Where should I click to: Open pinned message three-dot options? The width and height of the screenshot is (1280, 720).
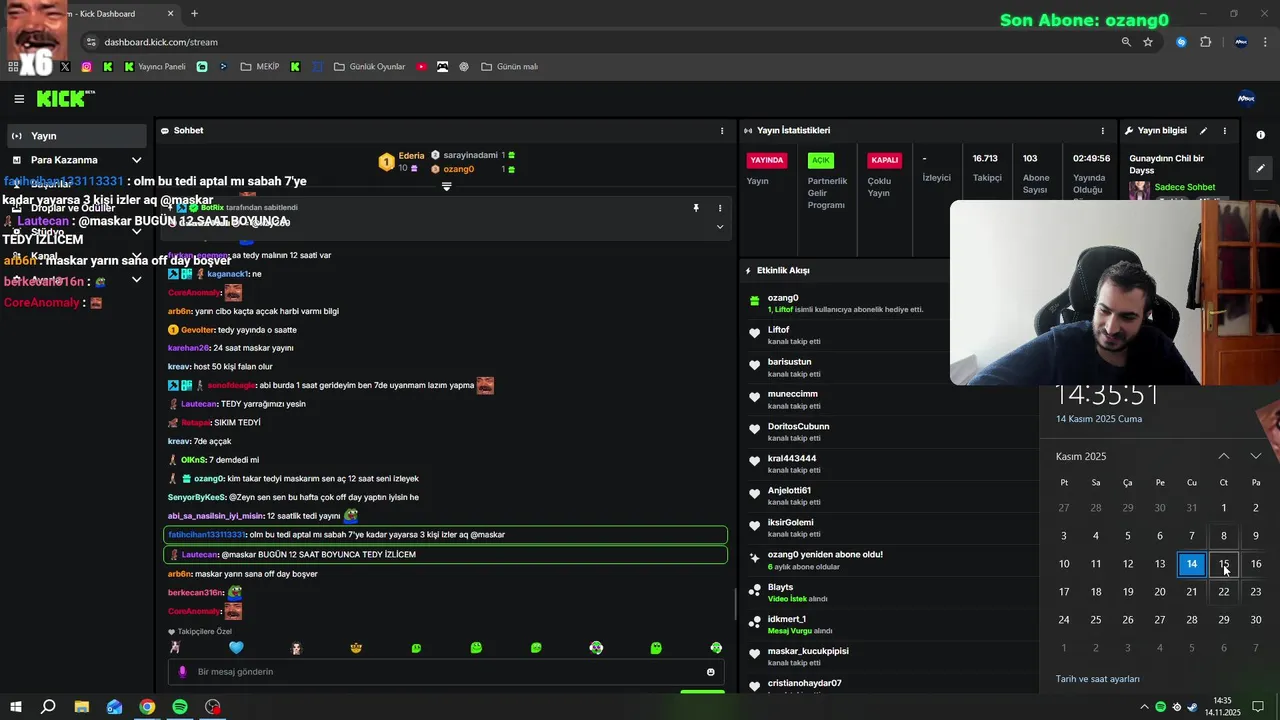click(x=719, y=208)
